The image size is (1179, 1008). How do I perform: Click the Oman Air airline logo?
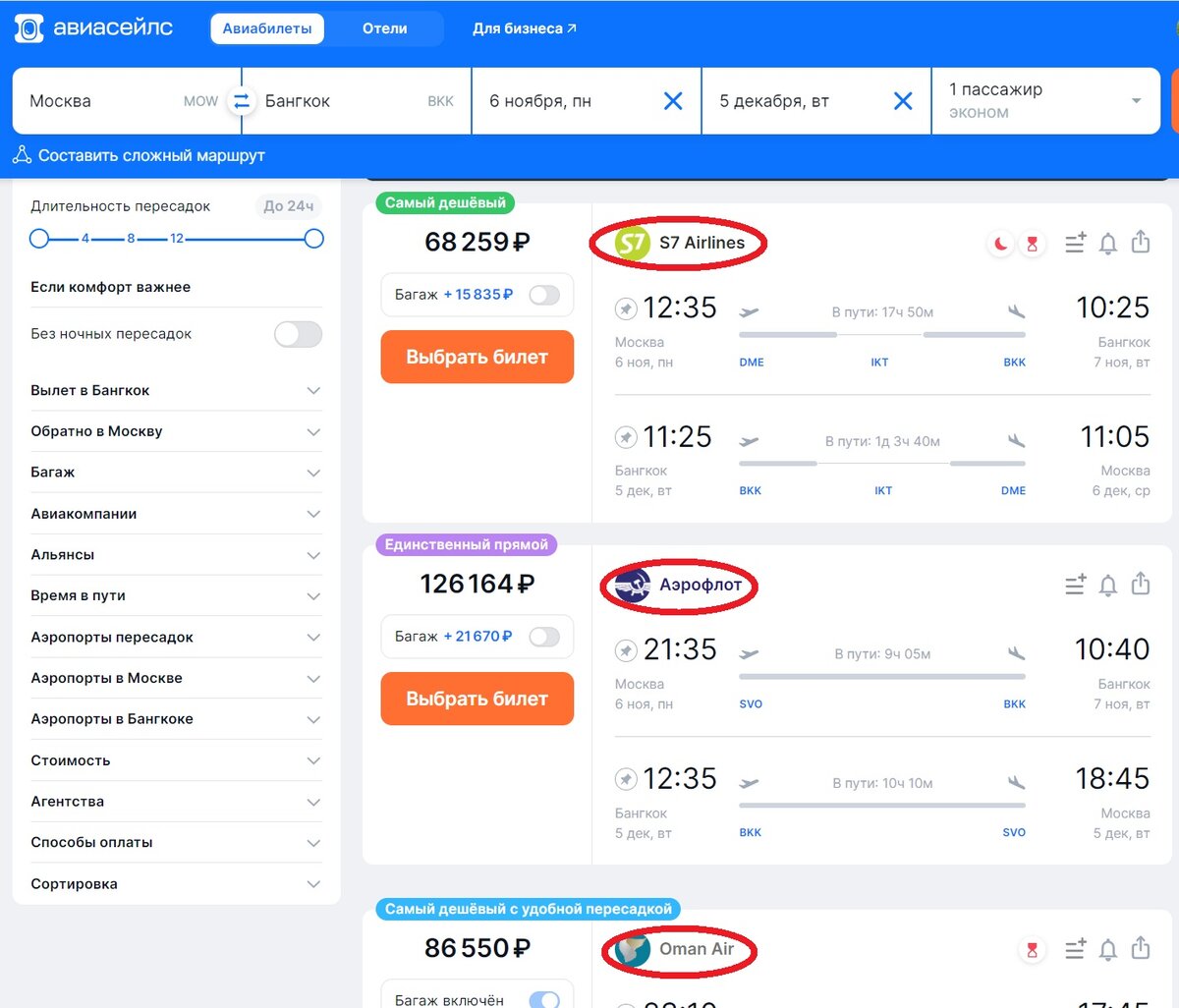pyautogui.click(x=632, y=949)
